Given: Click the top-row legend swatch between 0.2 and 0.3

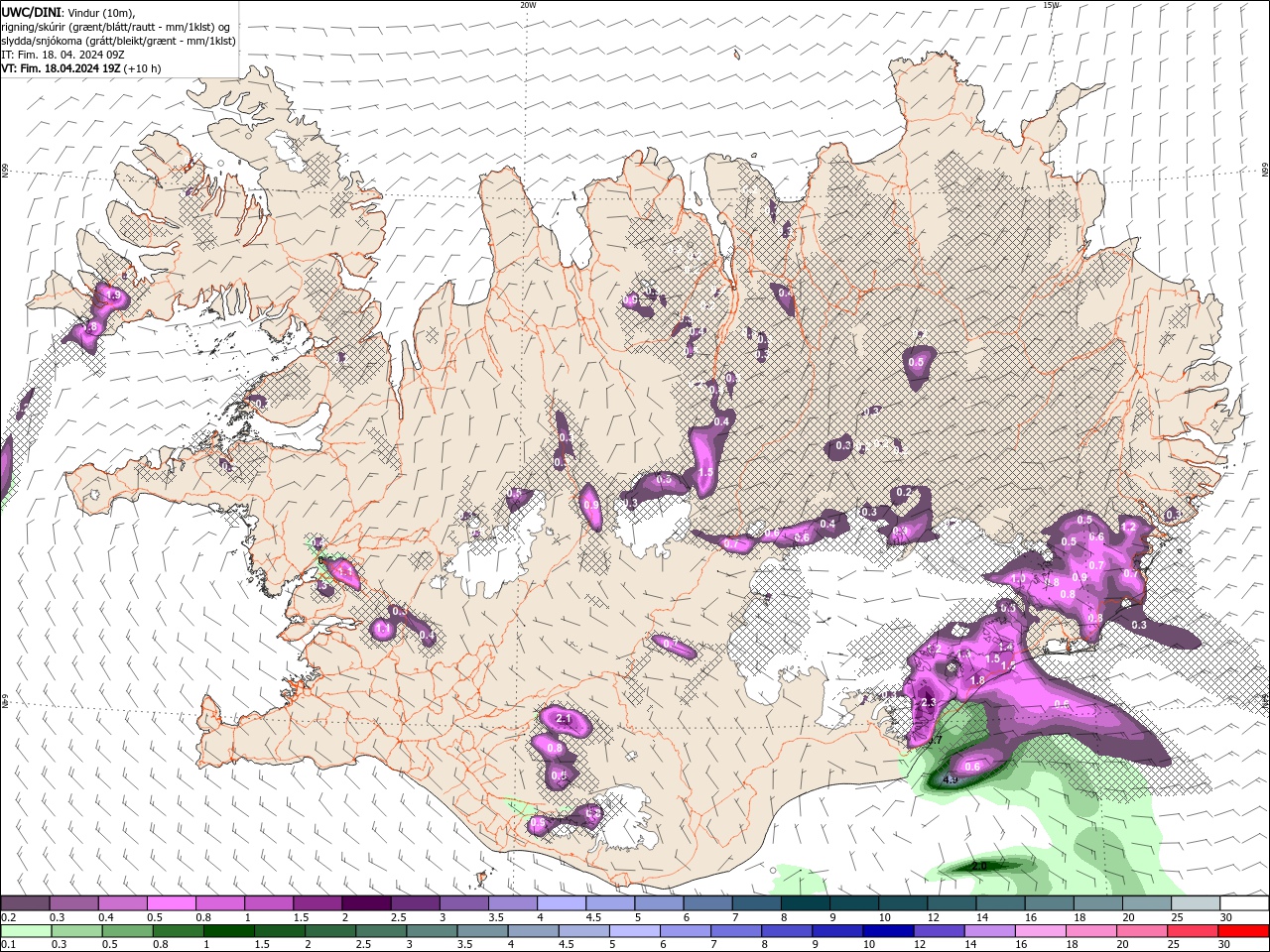Looking at the screenshot, I should [x=25, y=903].
